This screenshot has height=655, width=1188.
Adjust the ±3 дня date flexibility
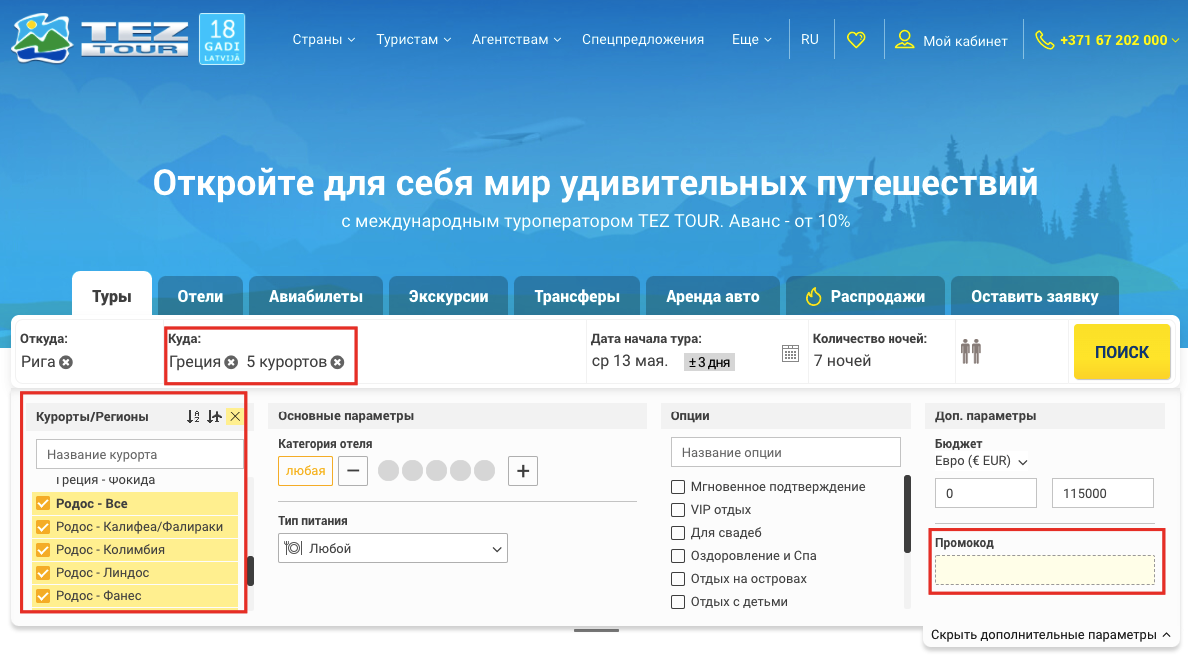point(709,362)
